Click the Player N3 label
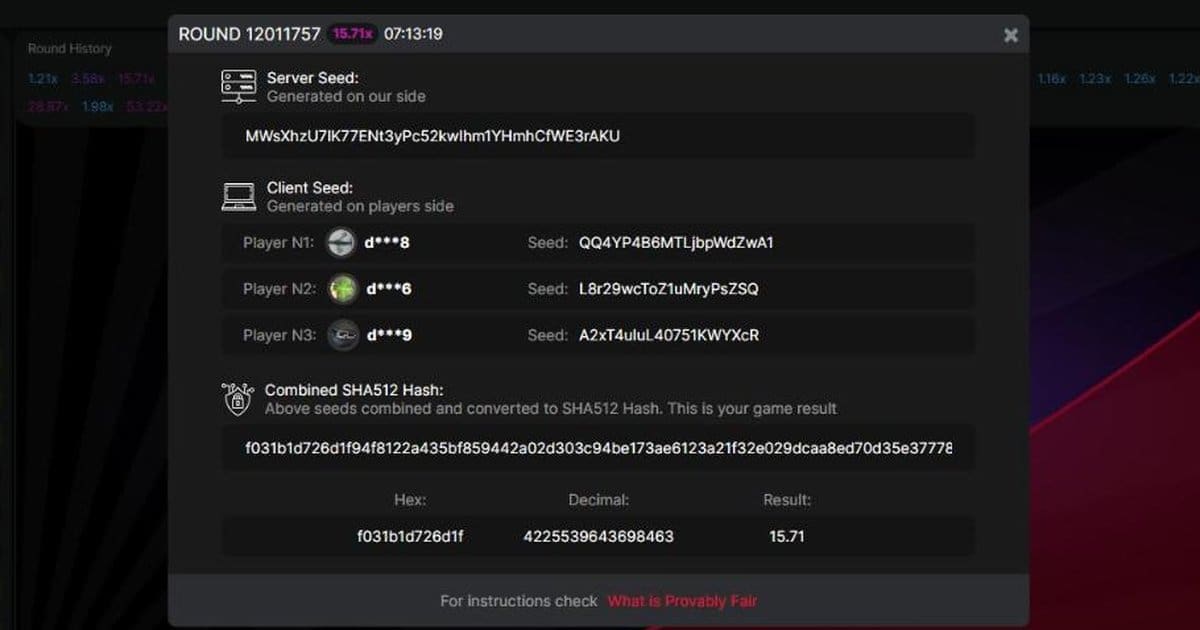Image resolution: width=1200 pixels, height=630 pixels. 279,335
